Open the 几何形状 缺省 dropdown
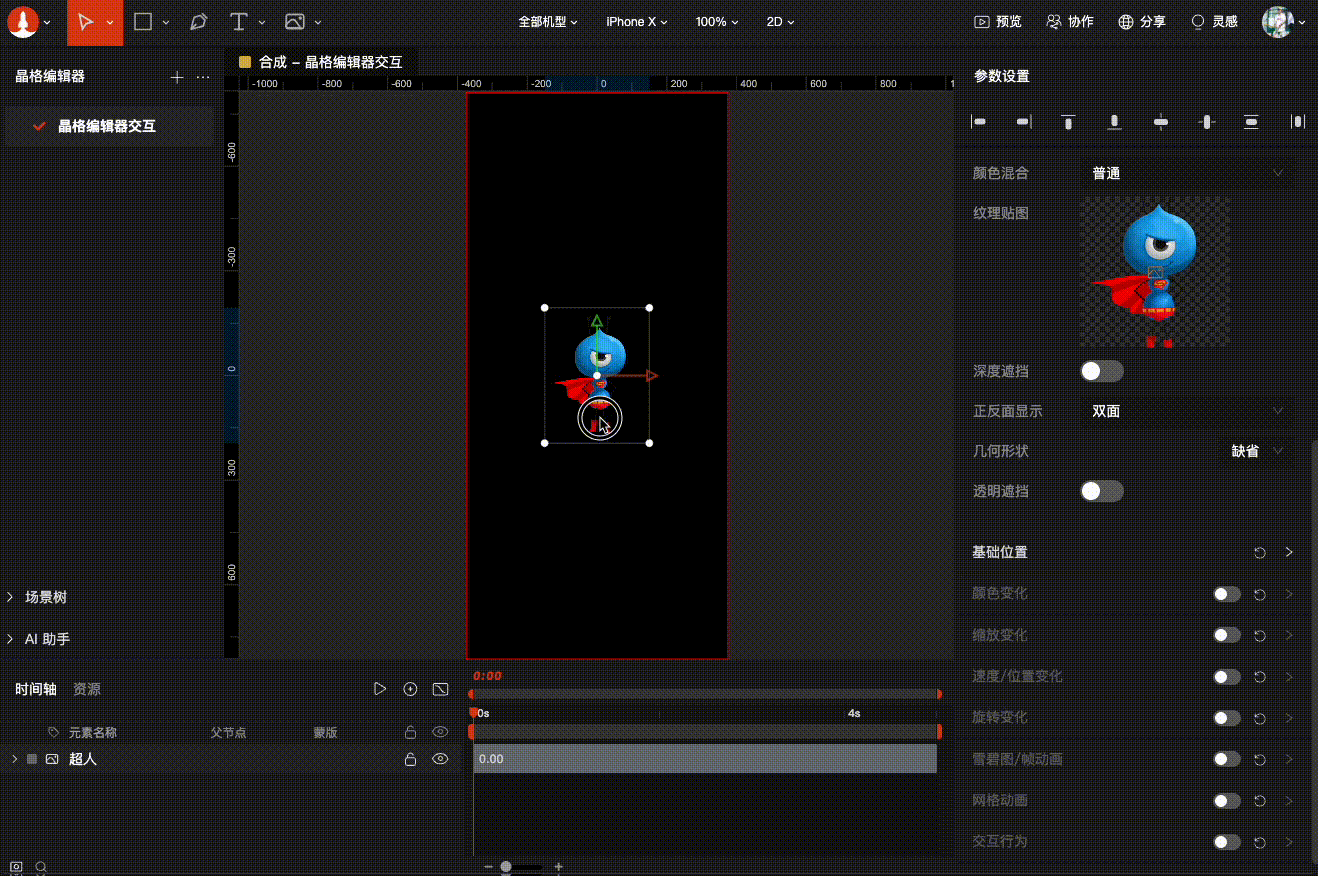Screen dimensions: 1318x876 pyautogui.click(x=1257, y=451)
